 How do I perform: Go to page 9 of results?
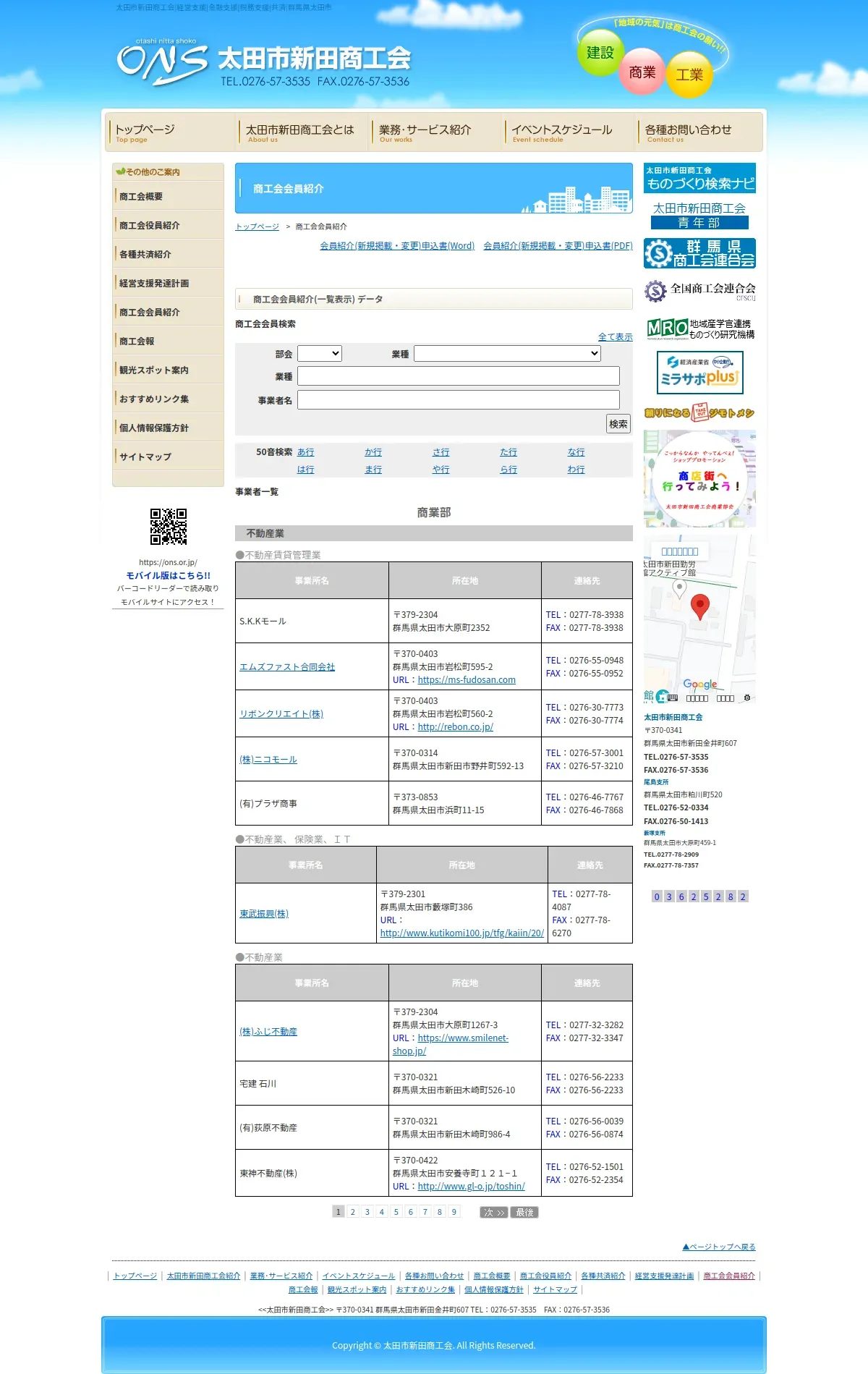tap(454, 1212)
